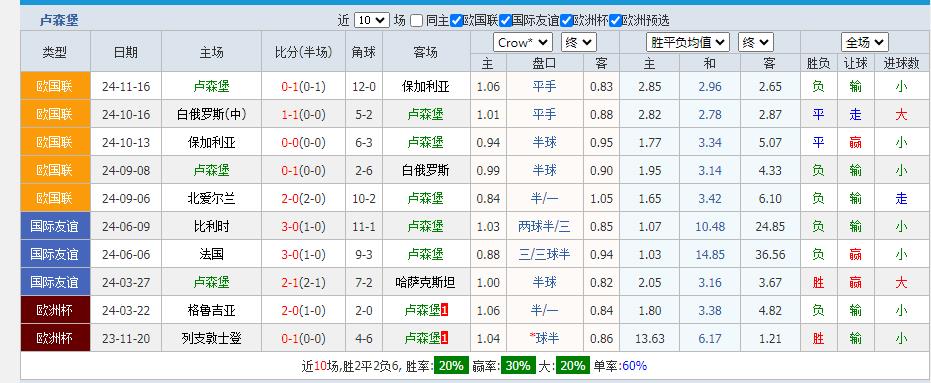Open the 0-1(0-1) score on 24-11-16

[x=303, y=87]
